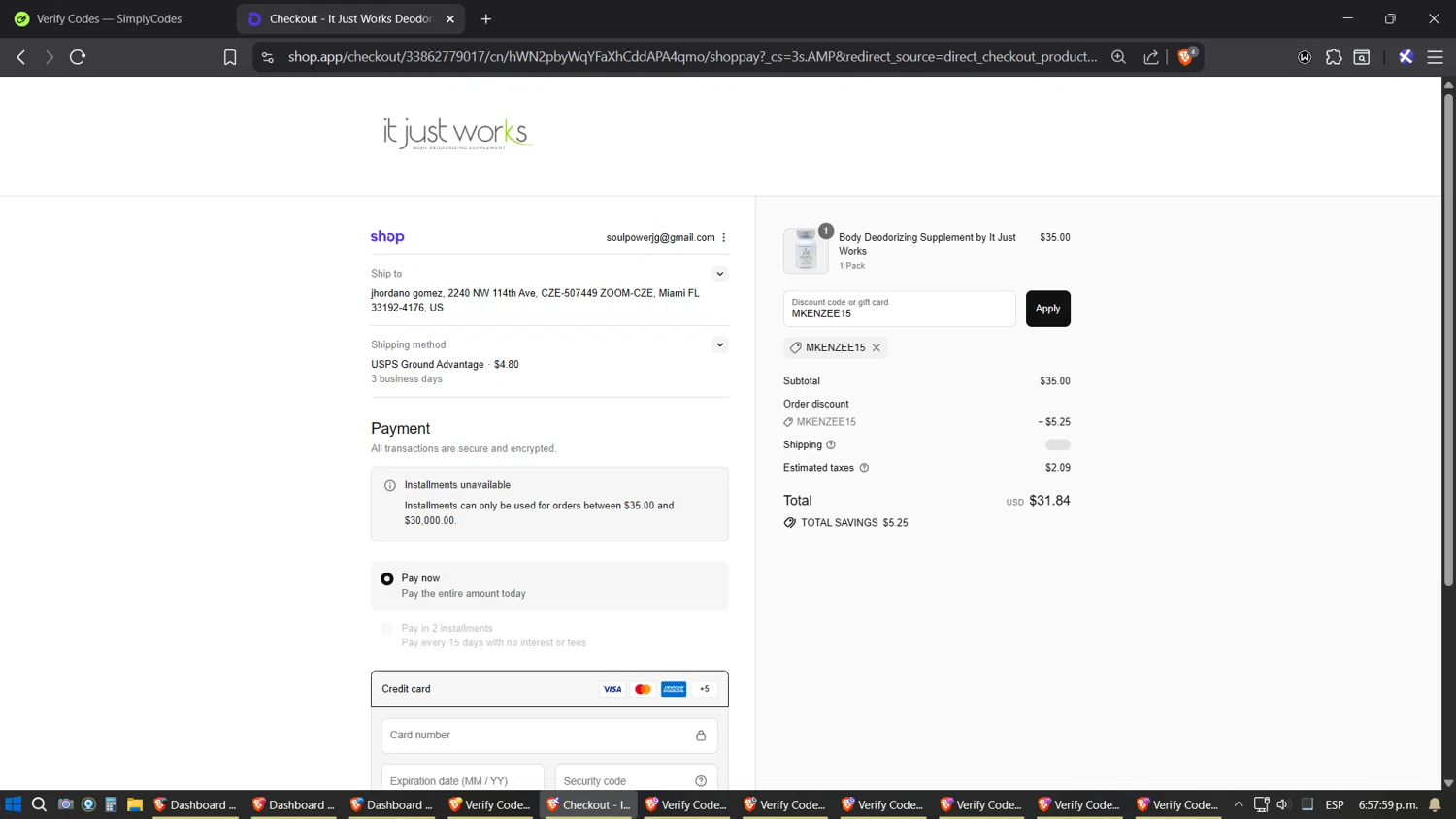The image size is (1456, 819).
Task: Click the address bar URL
Action: click(692, 57)
